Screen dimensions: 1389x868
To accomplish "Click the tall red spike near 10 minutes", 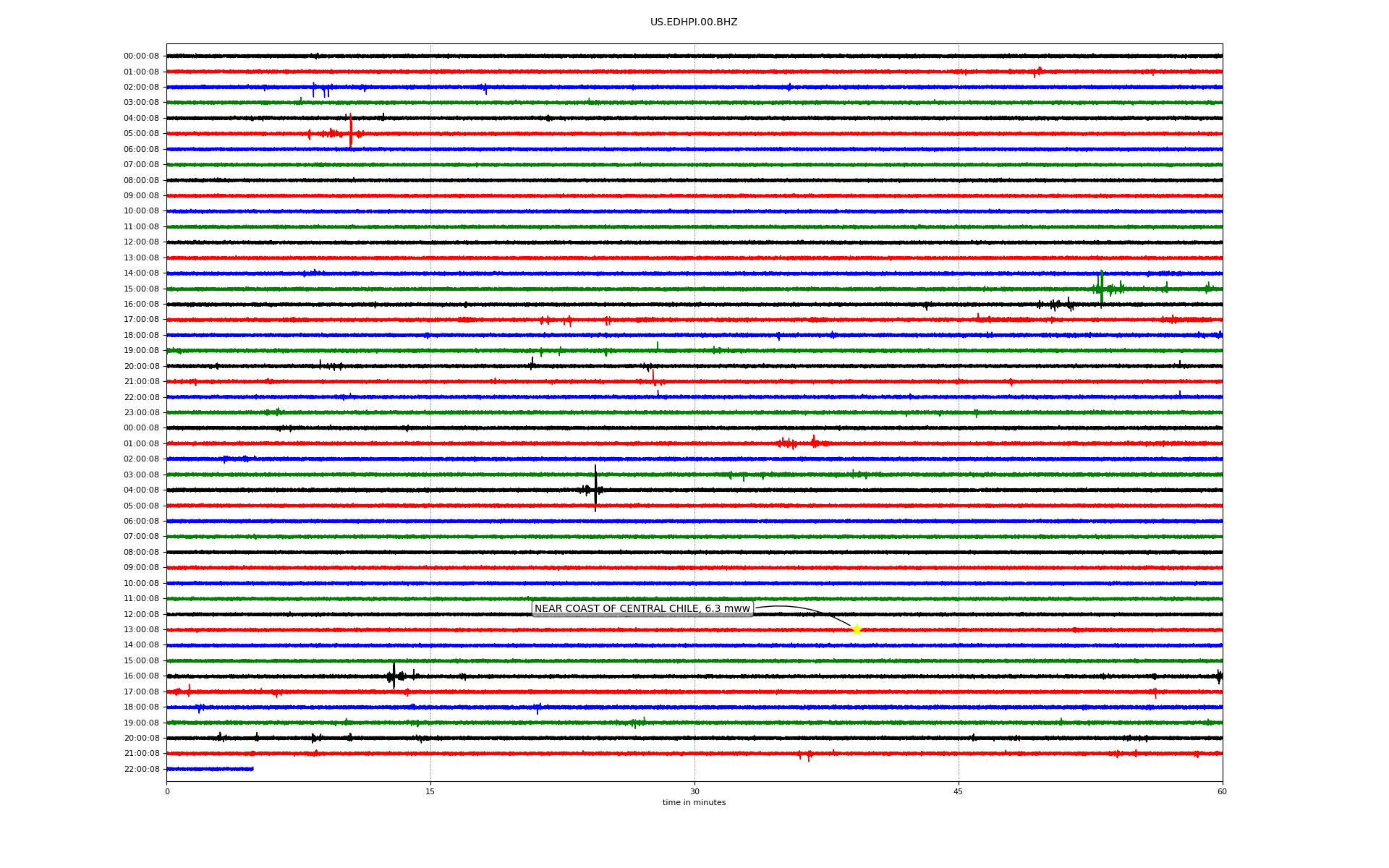I will pyautogui.click(x=351, y=132).
